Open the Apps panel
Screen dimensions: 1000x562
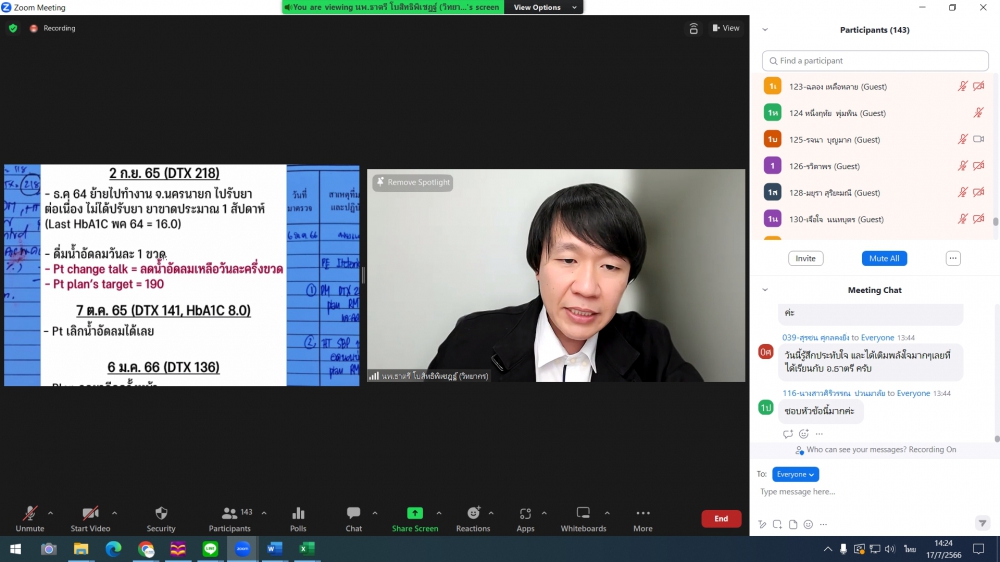525,518
